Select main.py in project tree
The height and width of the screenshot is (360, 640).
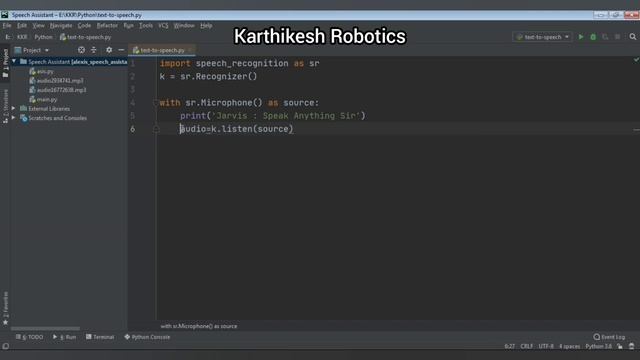tap(43, 99)
